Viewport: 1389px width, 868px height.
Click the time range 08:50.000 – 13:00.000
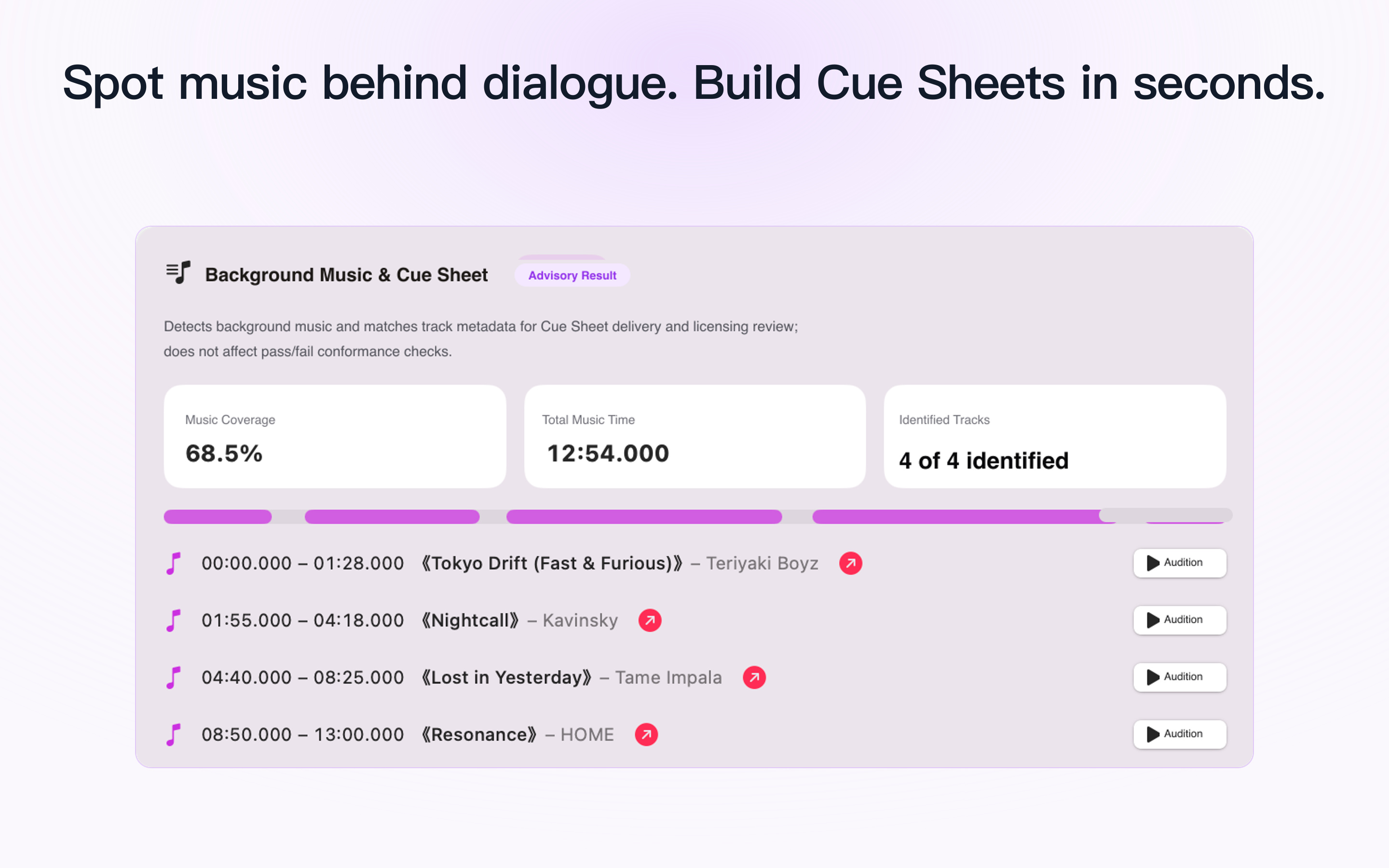(x=302, y=735)
